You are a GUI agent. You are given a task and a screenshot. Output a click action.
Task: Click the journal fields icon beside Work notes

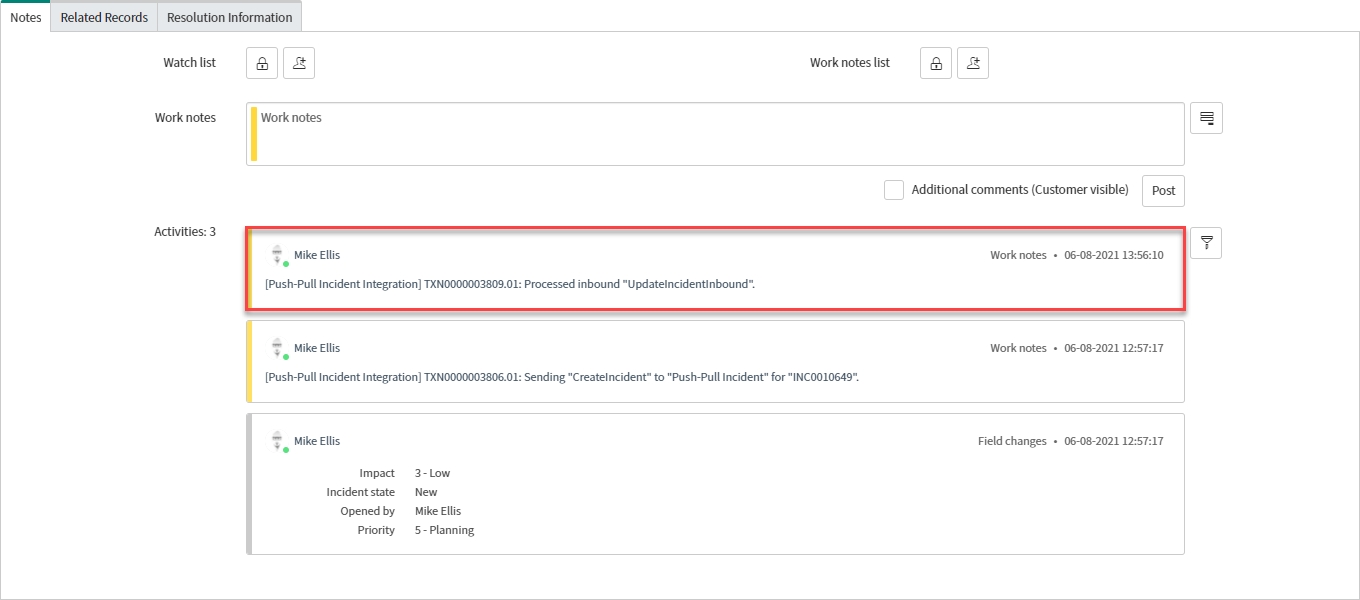(1206, 118)
